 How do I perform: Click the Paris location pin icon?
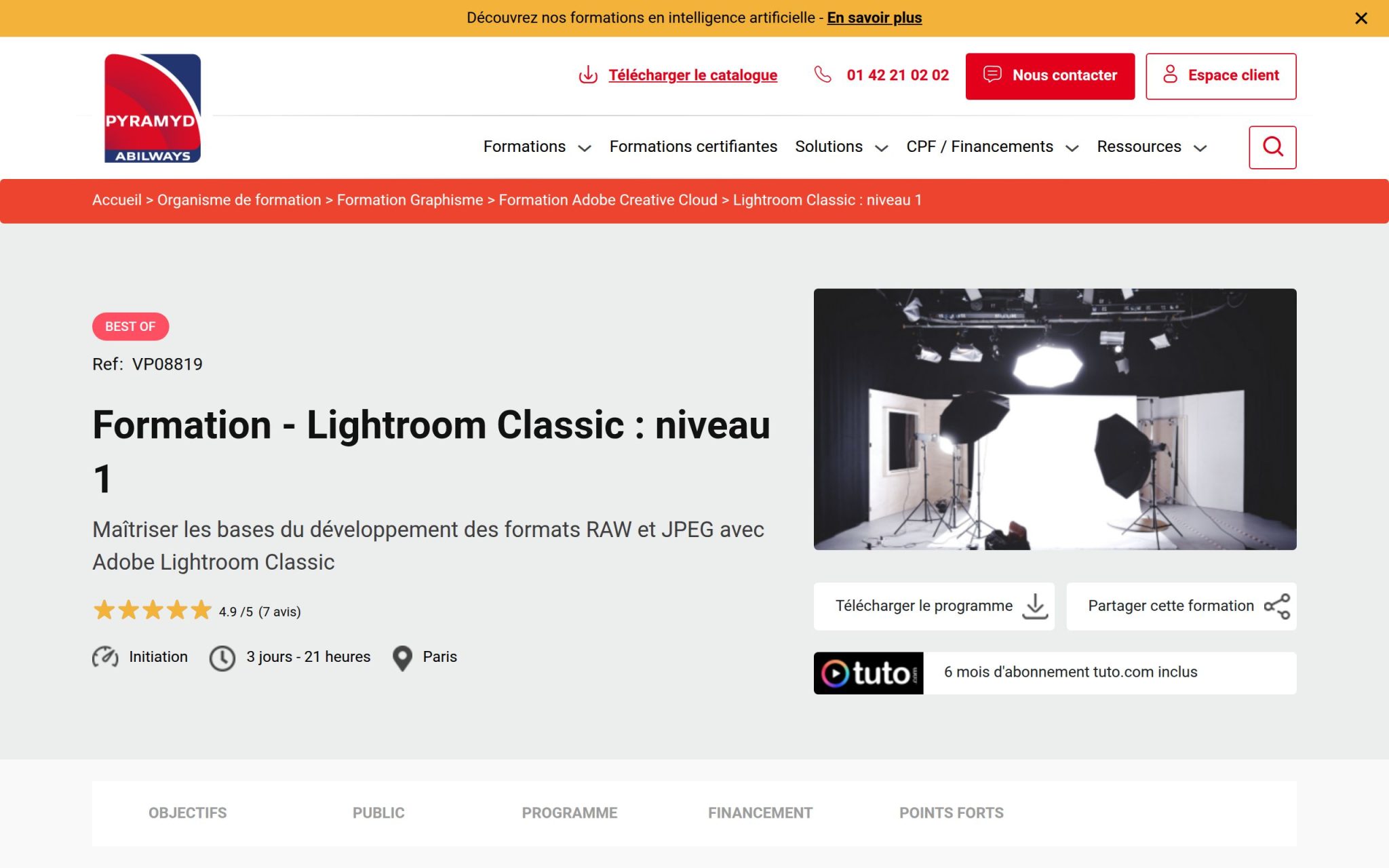(402, 658)
